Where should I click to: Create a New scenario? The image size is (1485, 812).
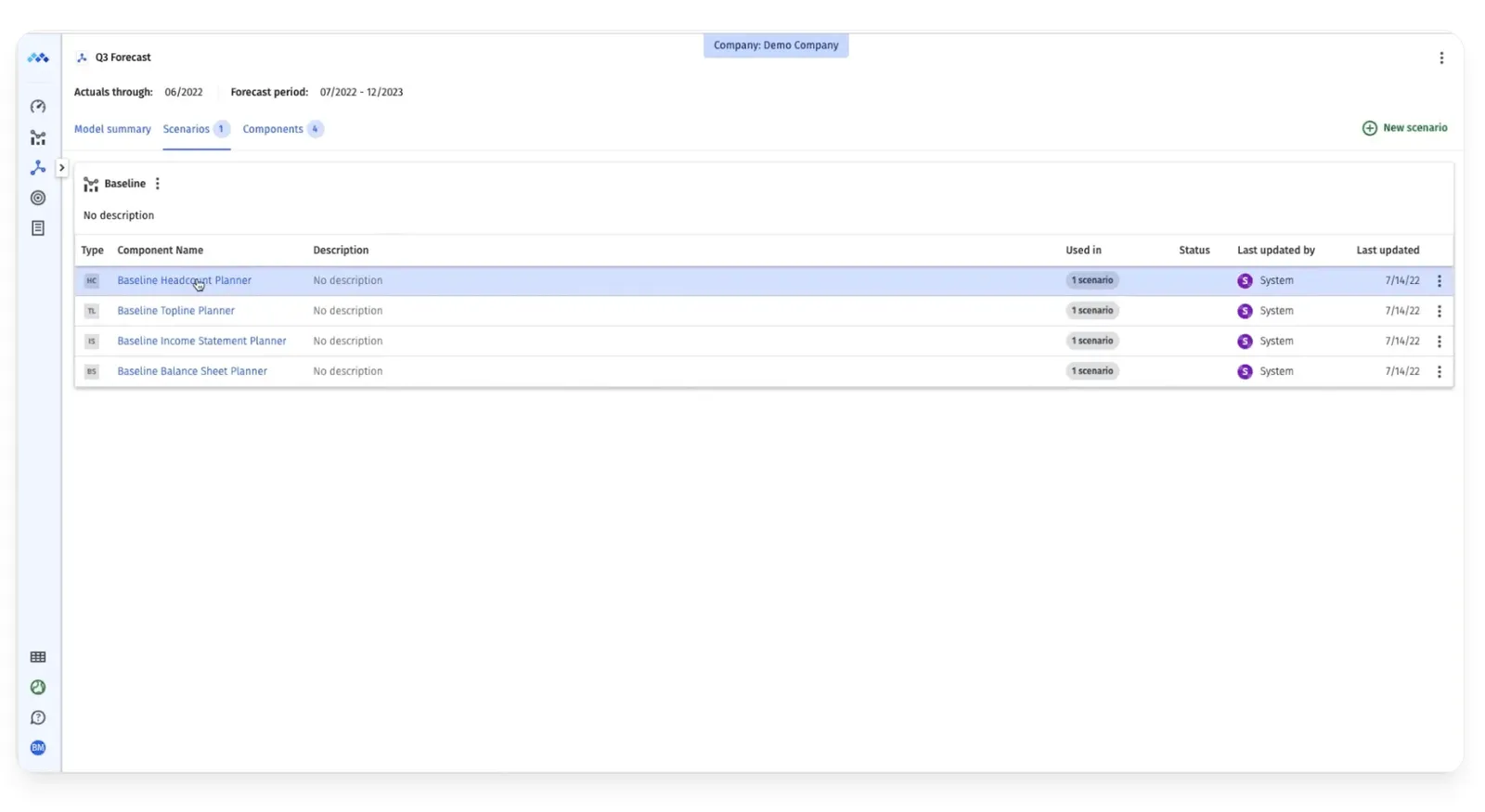[1404, 128]
